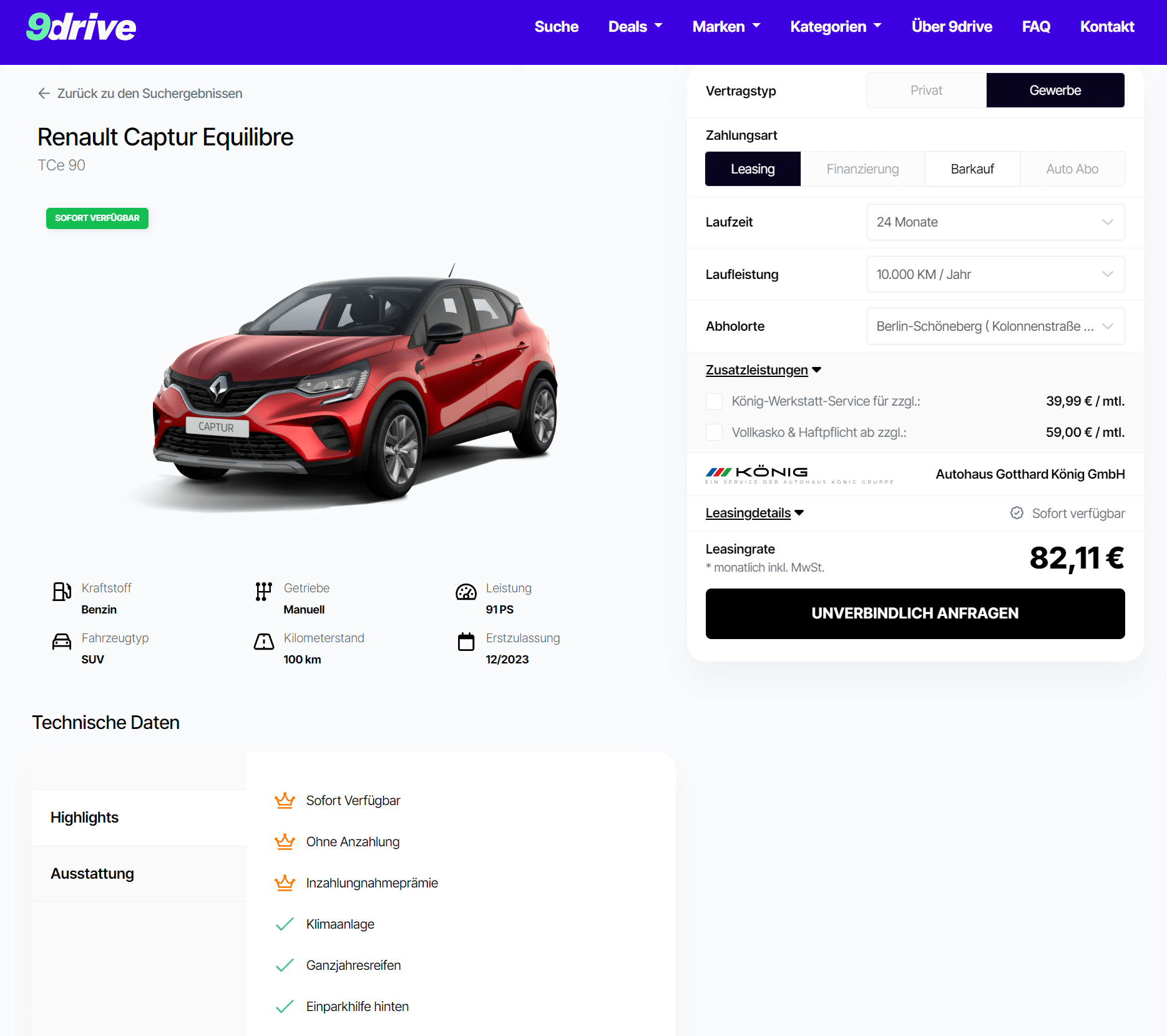Click the Leistung speedometer icon

466,592
